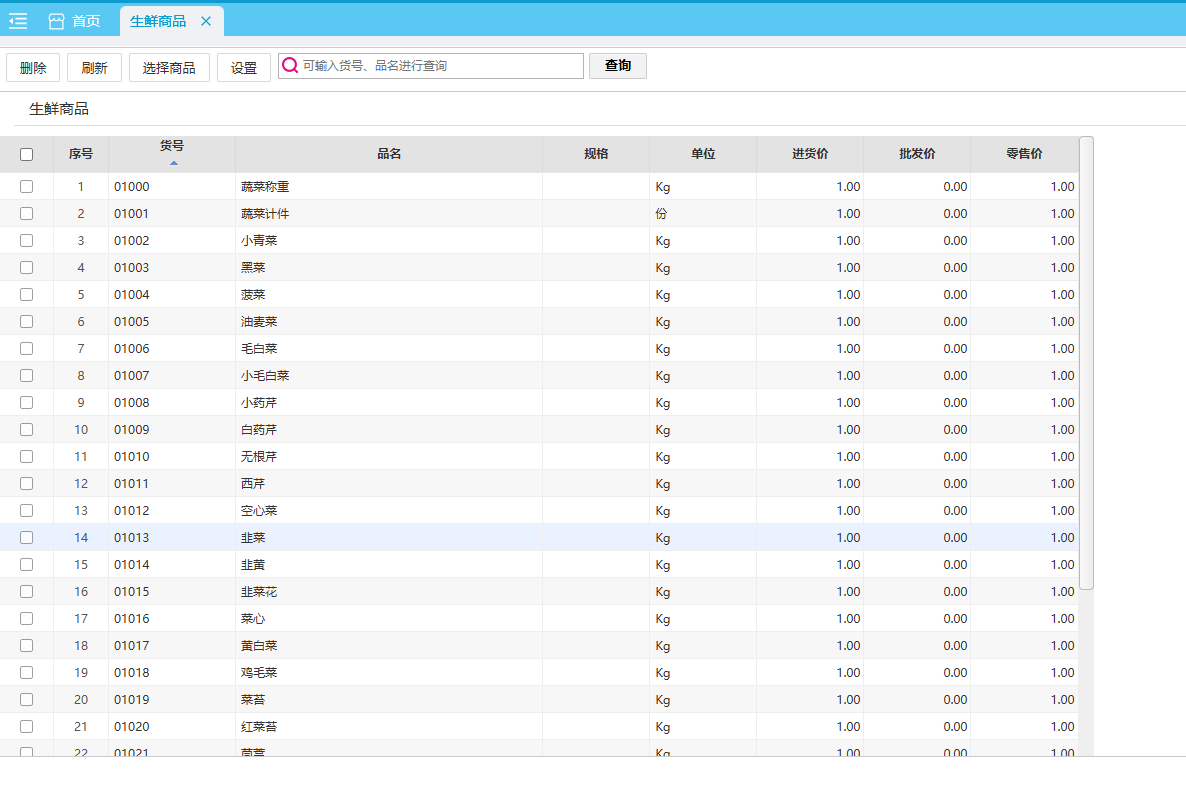Image resolution: width=1186 pixels, height=798 pixels.
Task: Switch to the 首页 tab
Action: [x=86, y=21]
